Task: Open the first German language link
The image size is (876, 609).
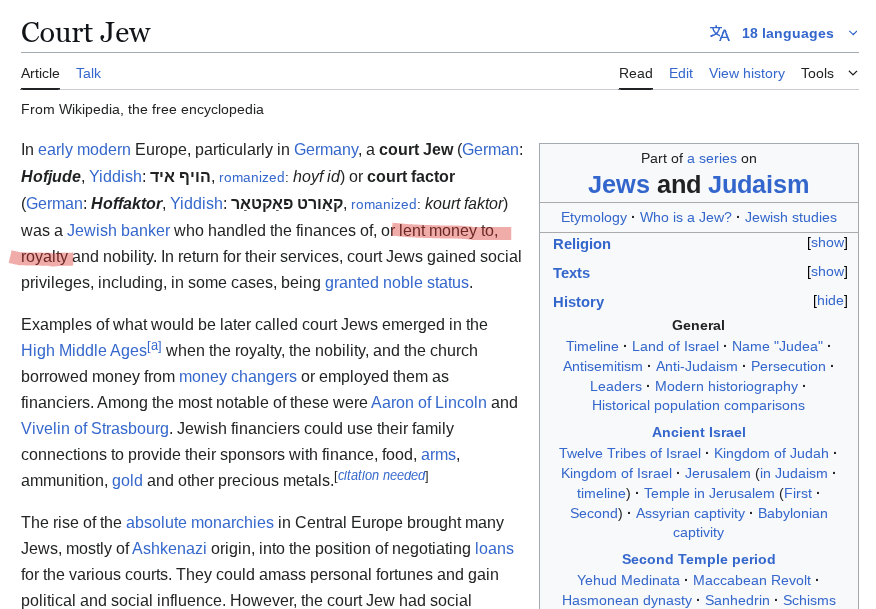Action: tap(490, 150)
